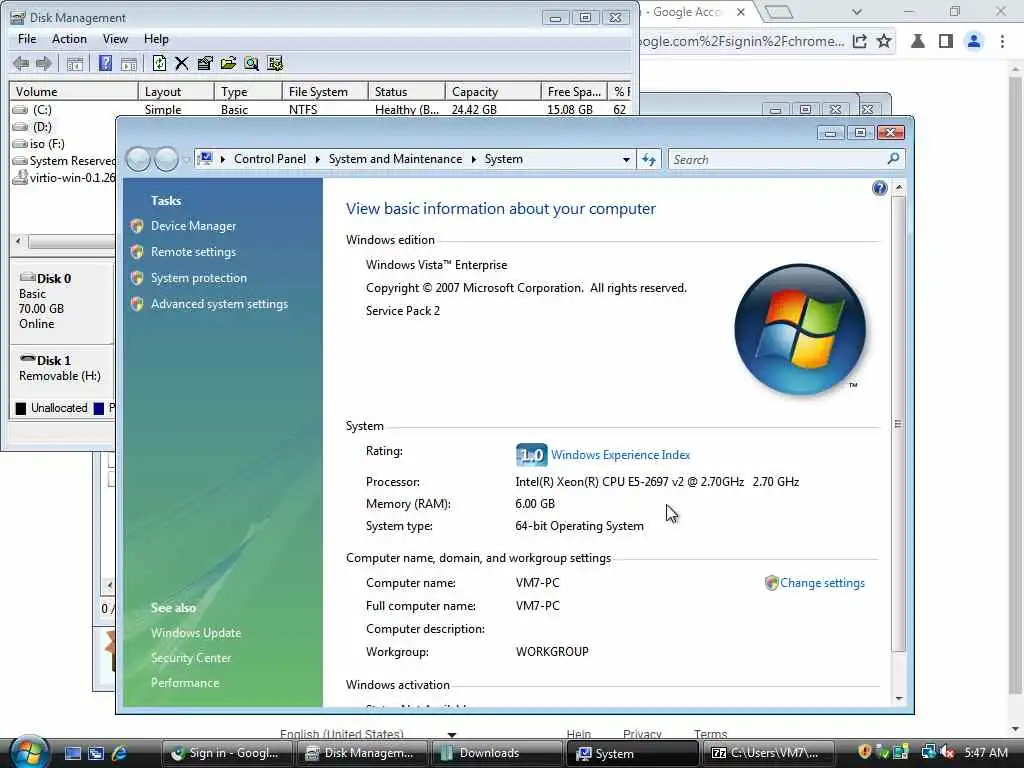The height and width of the screenshot is (768, 1024).
Task: Open the blue Help icon in Disk Management toolbar
Action: (x=105, y=63)
